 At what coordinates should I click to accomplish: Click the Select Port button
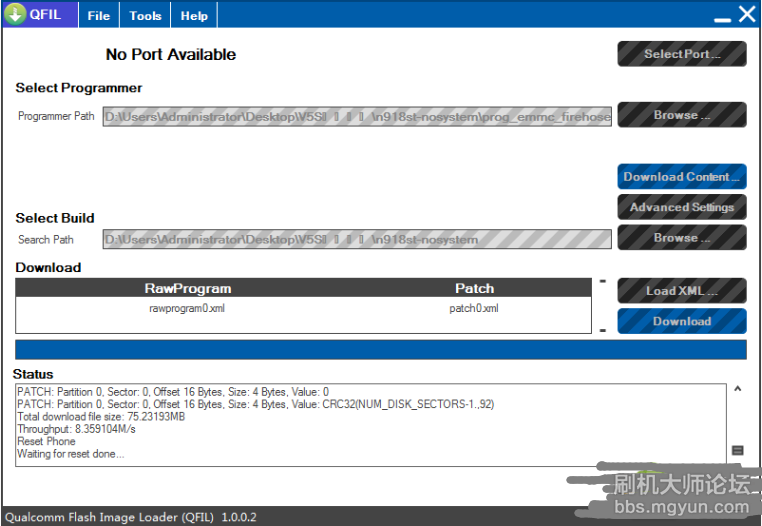(x=682, y=54)
